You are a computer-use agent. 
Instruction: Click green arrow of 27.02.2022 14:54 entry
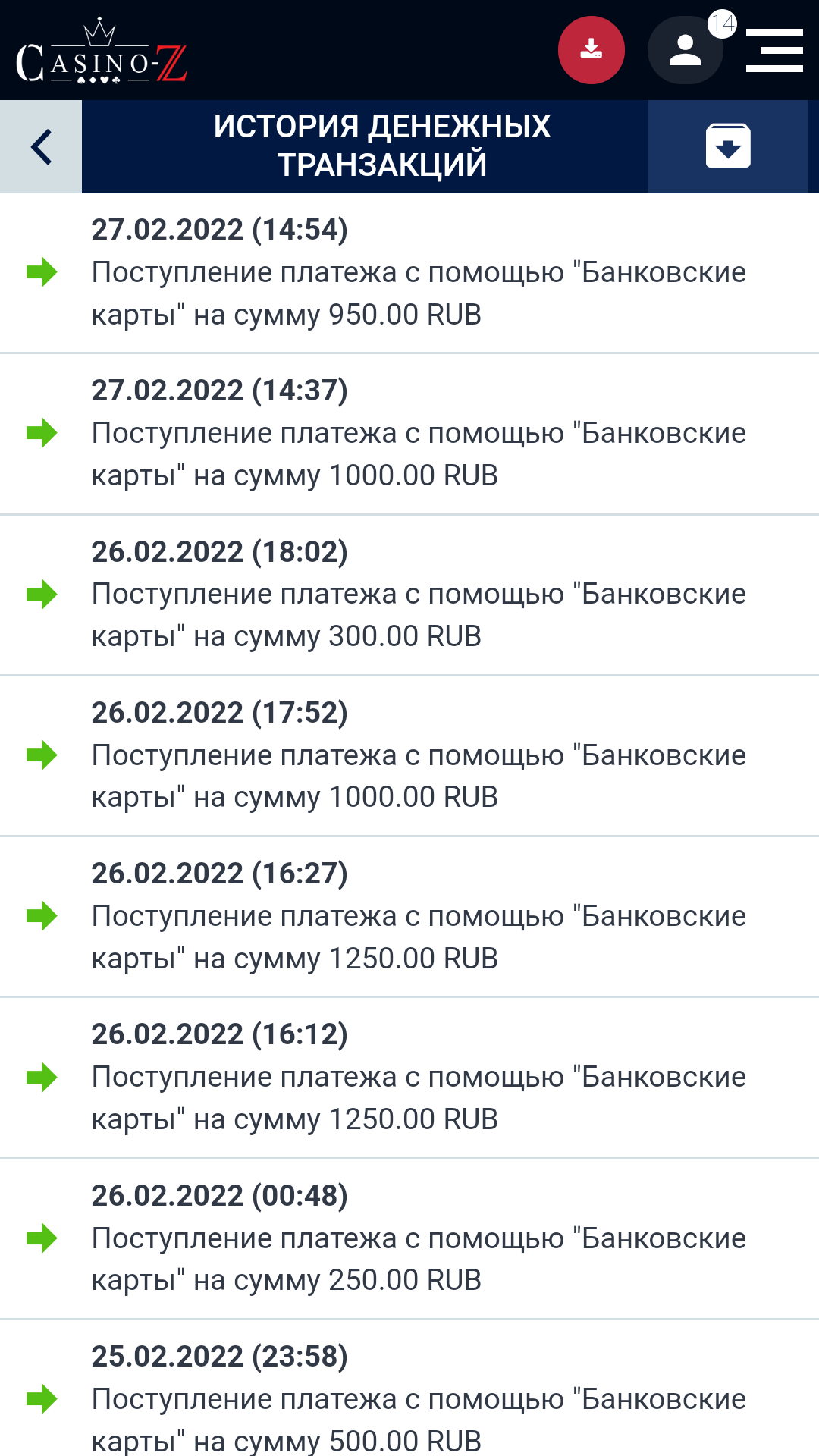(42, 272)
